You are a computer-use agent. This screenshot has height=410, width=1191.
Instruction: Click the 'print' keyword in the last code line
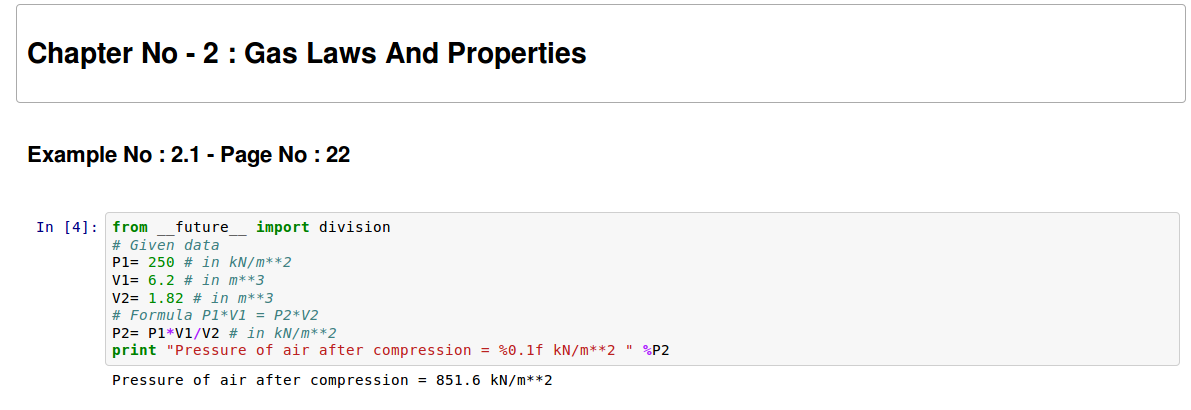coord(134,350)
